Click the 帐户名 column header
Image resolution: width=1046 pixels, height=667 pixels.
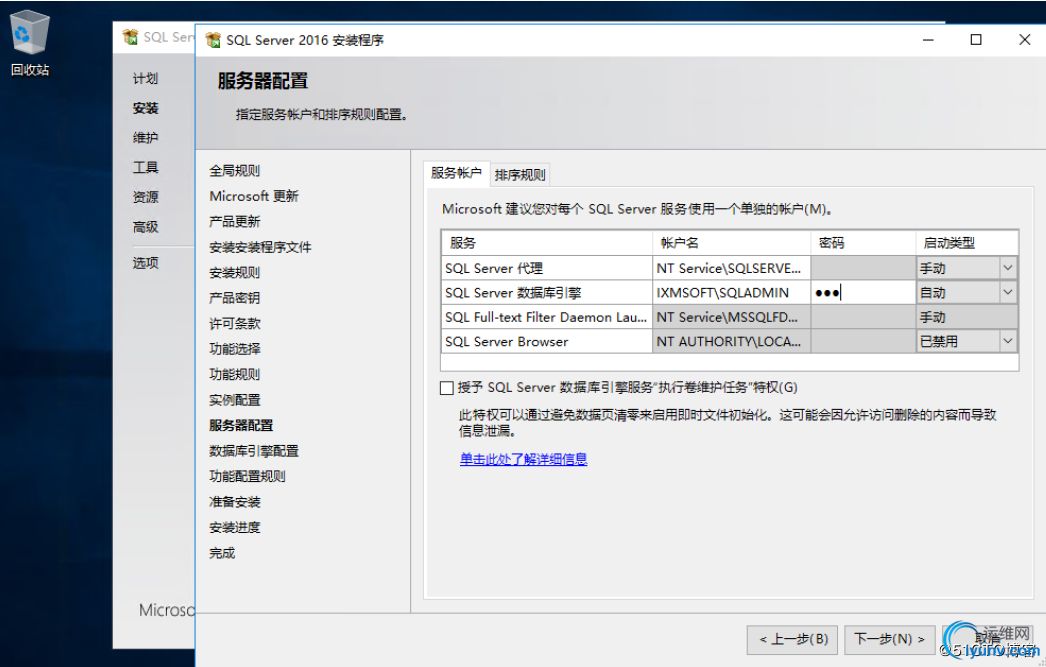[x=731, y=243]
